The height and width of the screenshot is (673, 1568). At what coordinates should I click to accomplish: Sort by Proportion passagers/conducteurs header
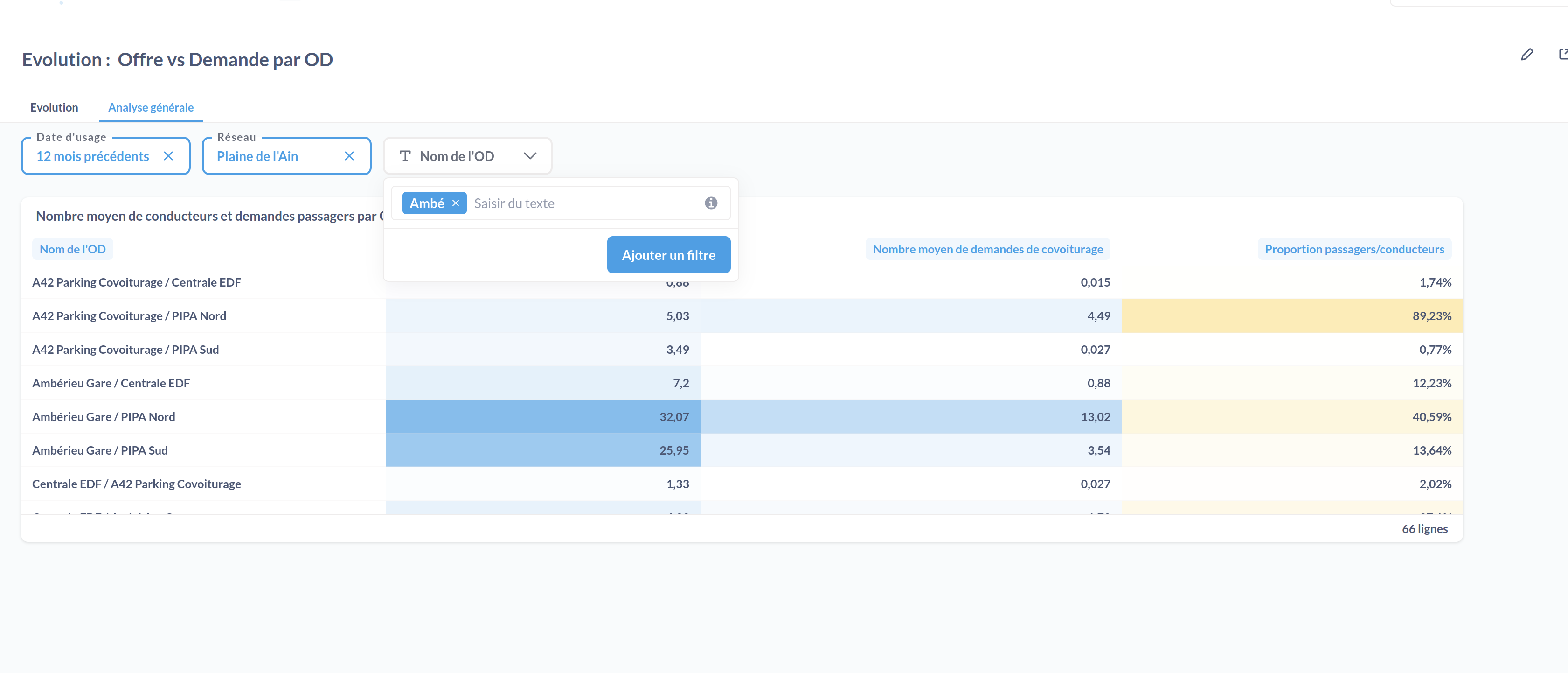click(1354, 249)
